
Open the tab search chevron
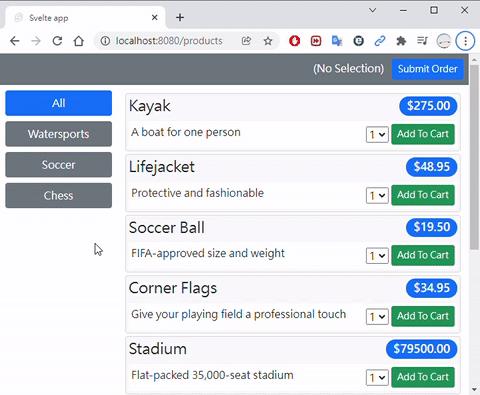tap(373, 10)
